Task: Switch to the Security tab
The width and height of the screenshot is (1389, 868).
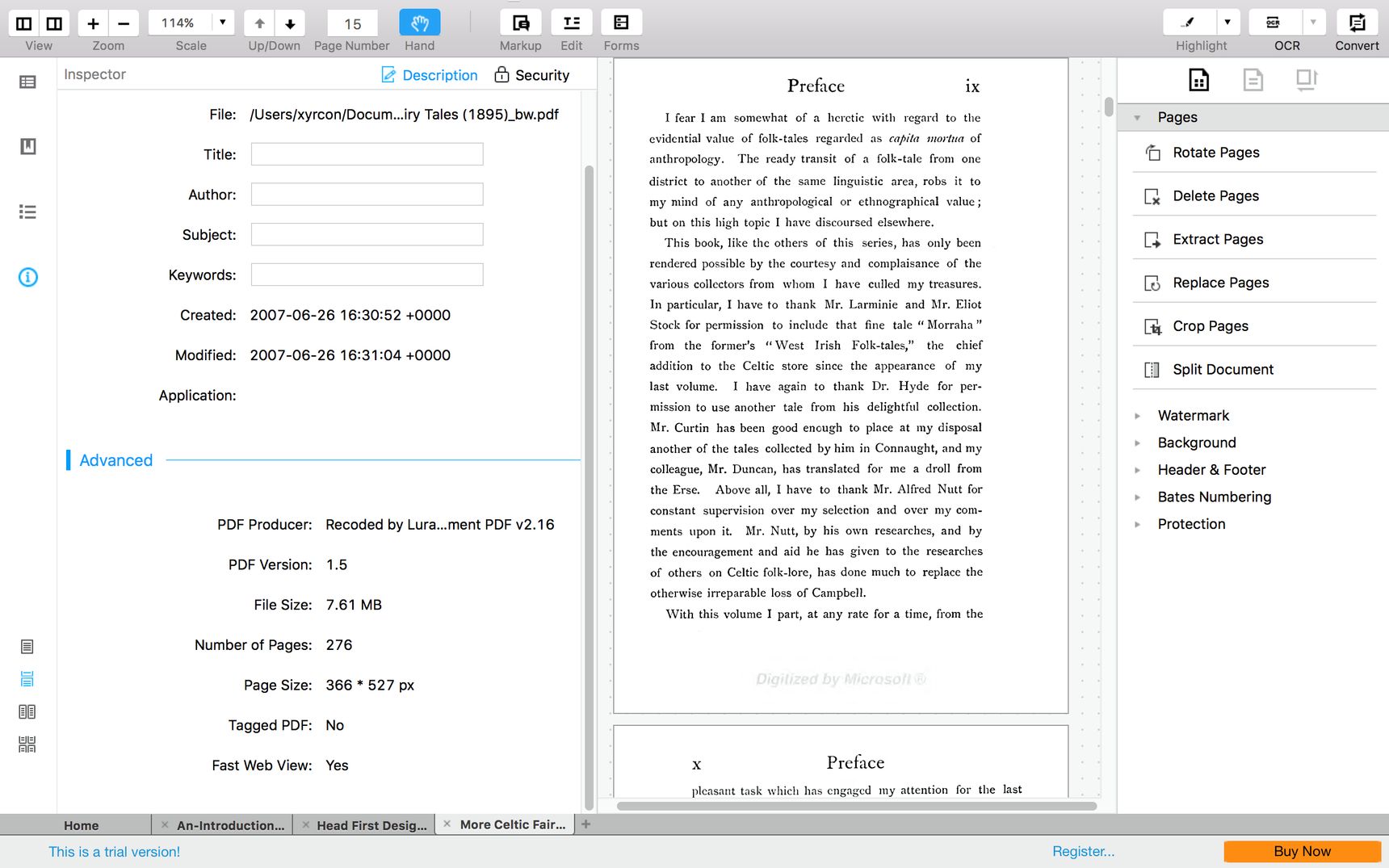Action: [x=532, y=75]
